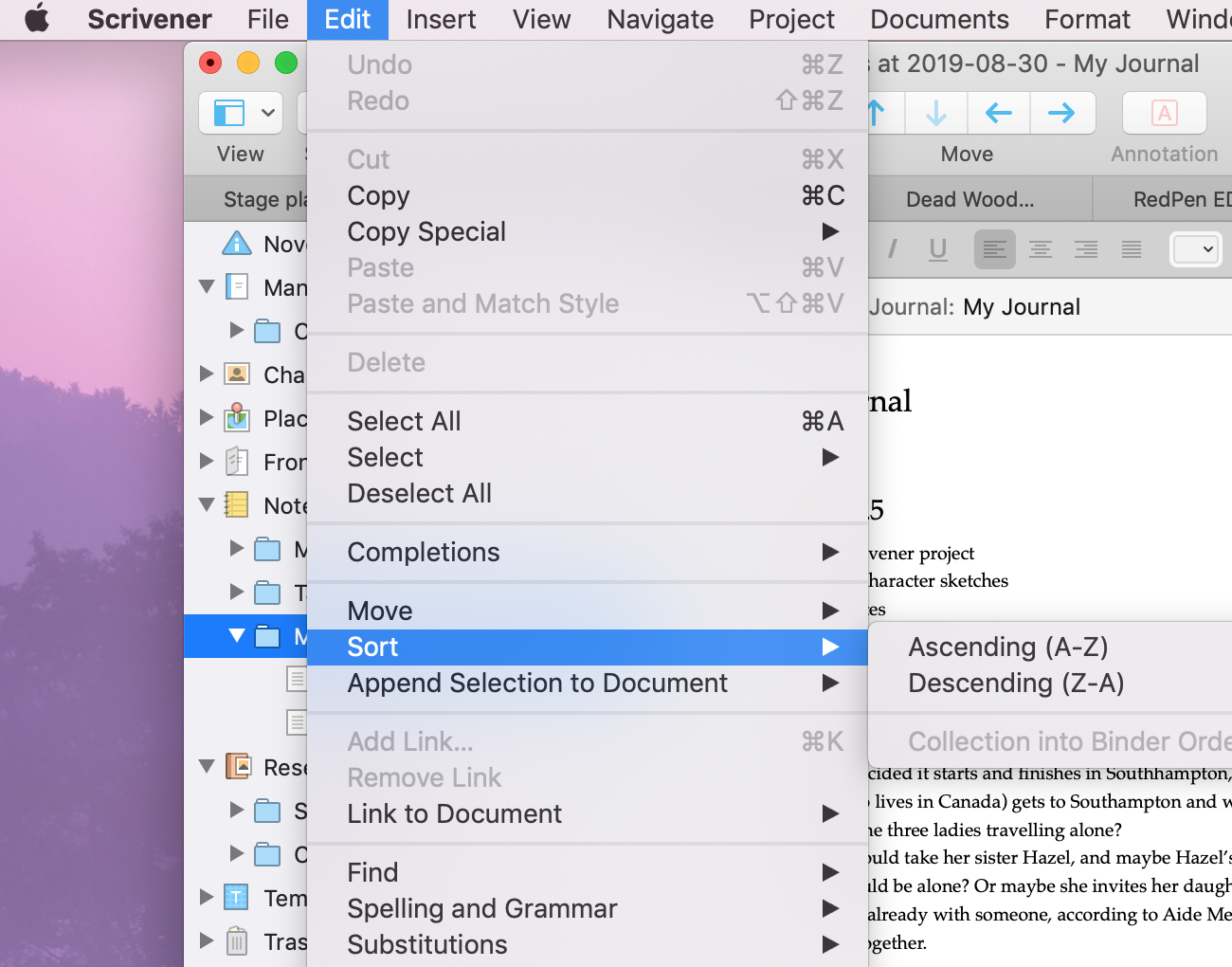Screen dimensions: 1232x967
Task: Expand the Trash binder item
Action: (x=207, y=940)
